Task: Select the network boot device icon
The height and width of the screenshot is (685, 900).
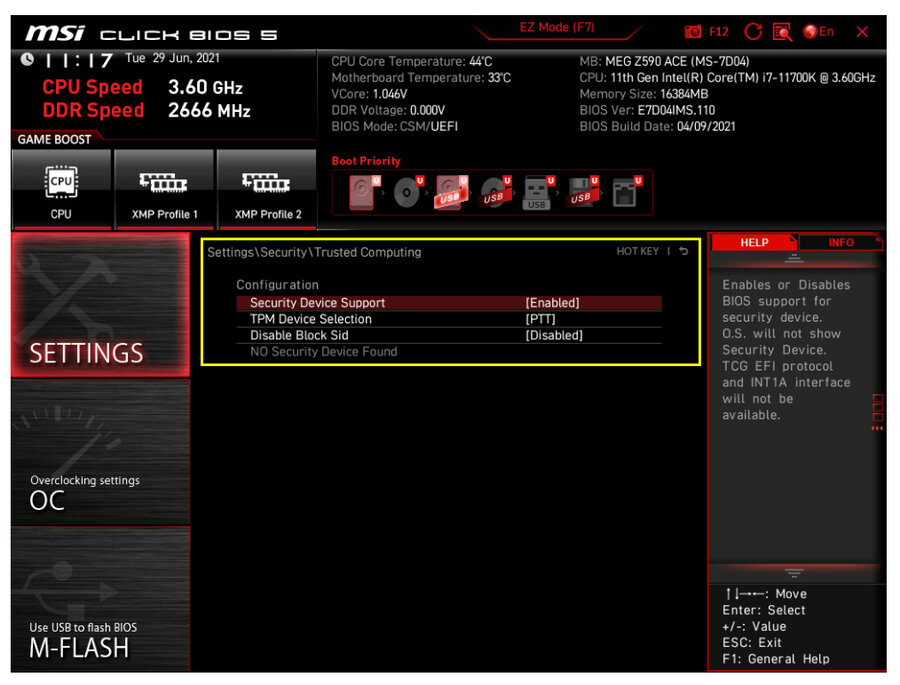Action: pos(627,192)
